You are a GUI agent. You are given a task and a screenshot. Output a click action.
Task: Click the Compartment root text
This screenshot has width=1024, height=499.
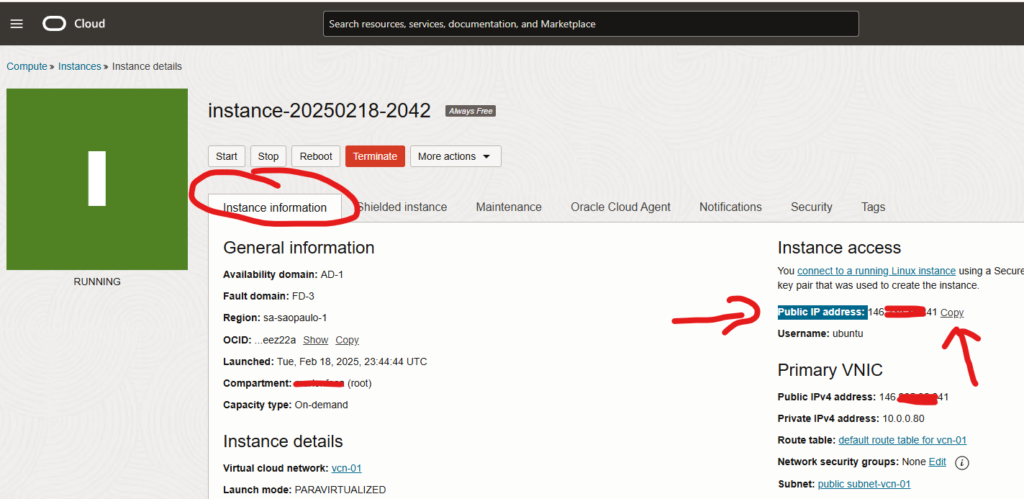[297, 383]
